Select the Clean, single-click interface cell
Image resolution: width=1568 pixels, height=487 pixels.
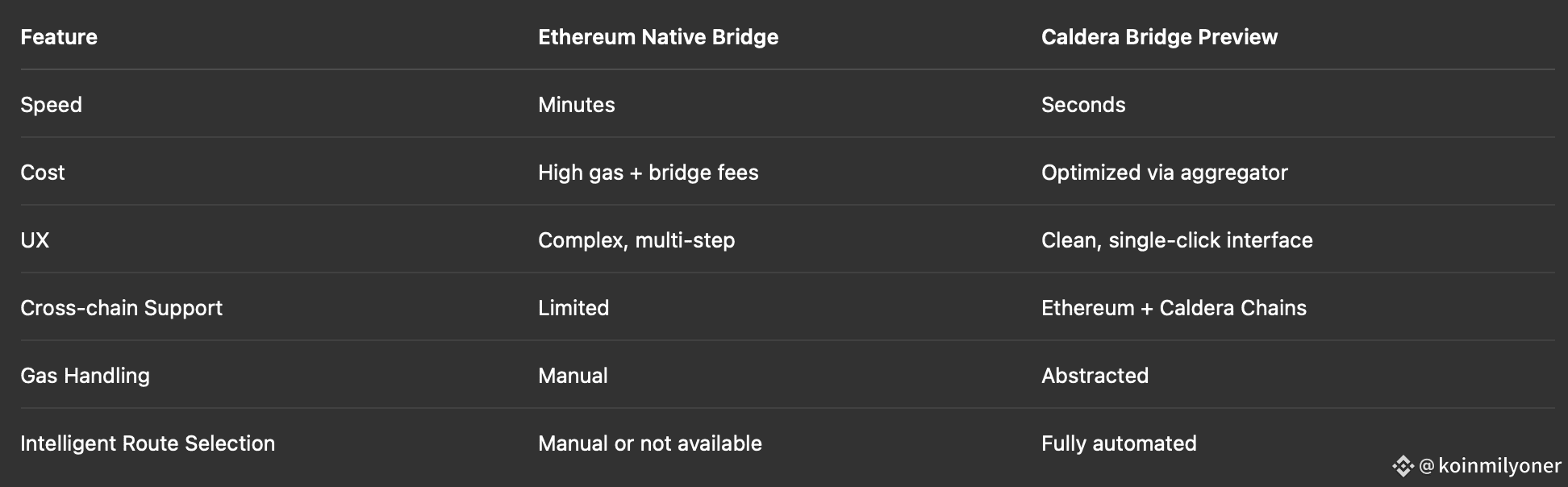coord(1177,240)
